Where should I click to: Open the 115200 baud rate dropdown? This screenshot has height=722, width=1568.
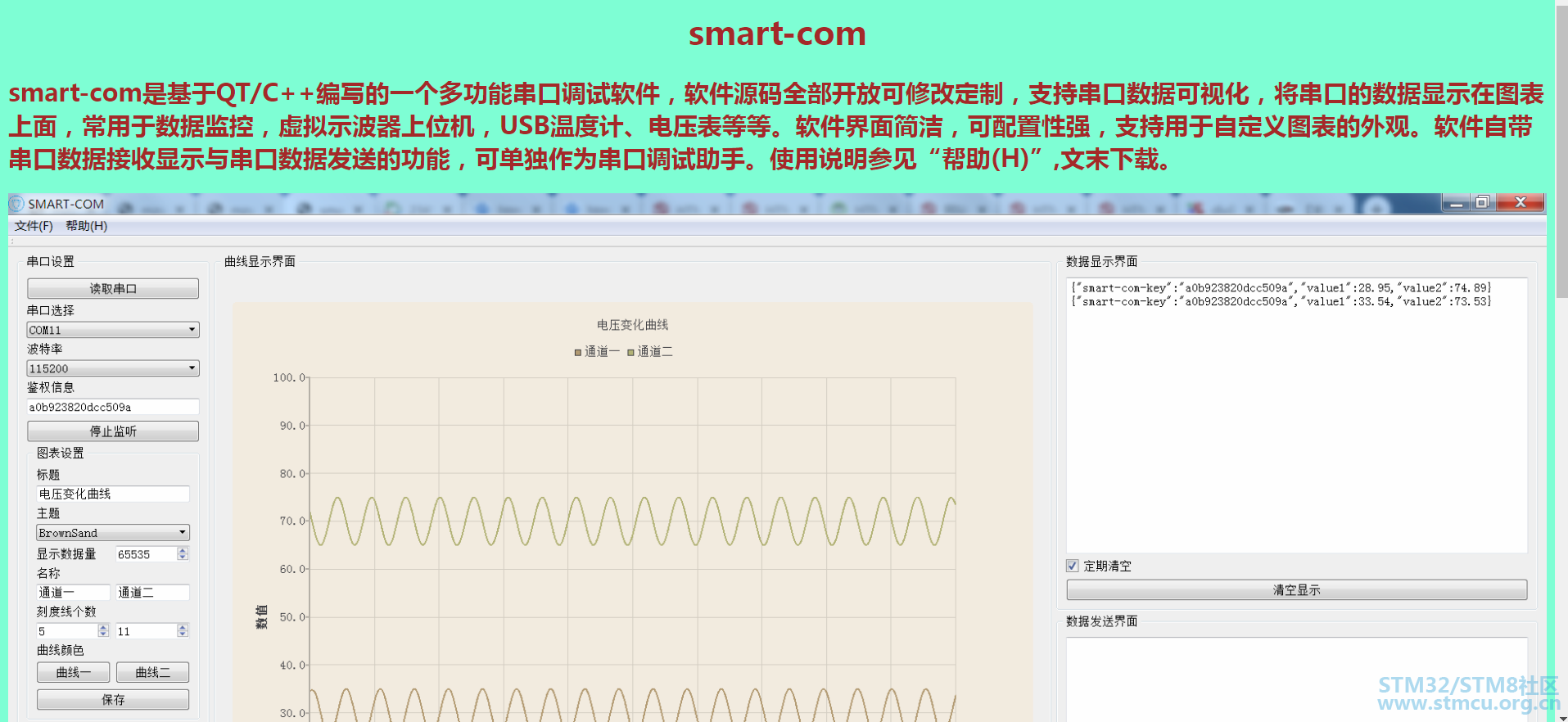pos(113,368)
